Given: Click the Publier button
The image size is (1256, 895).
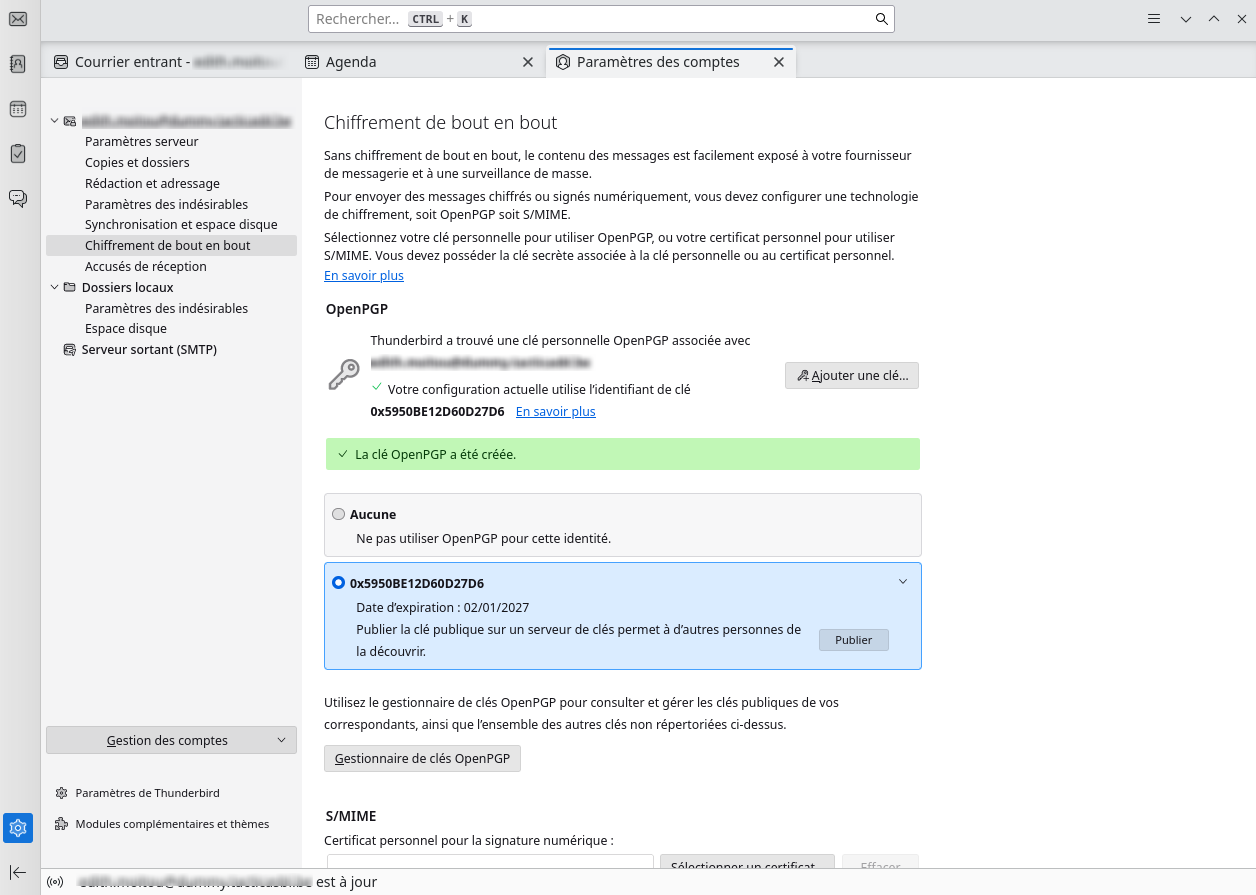Looking at the screenshot, I should point(854,640).
